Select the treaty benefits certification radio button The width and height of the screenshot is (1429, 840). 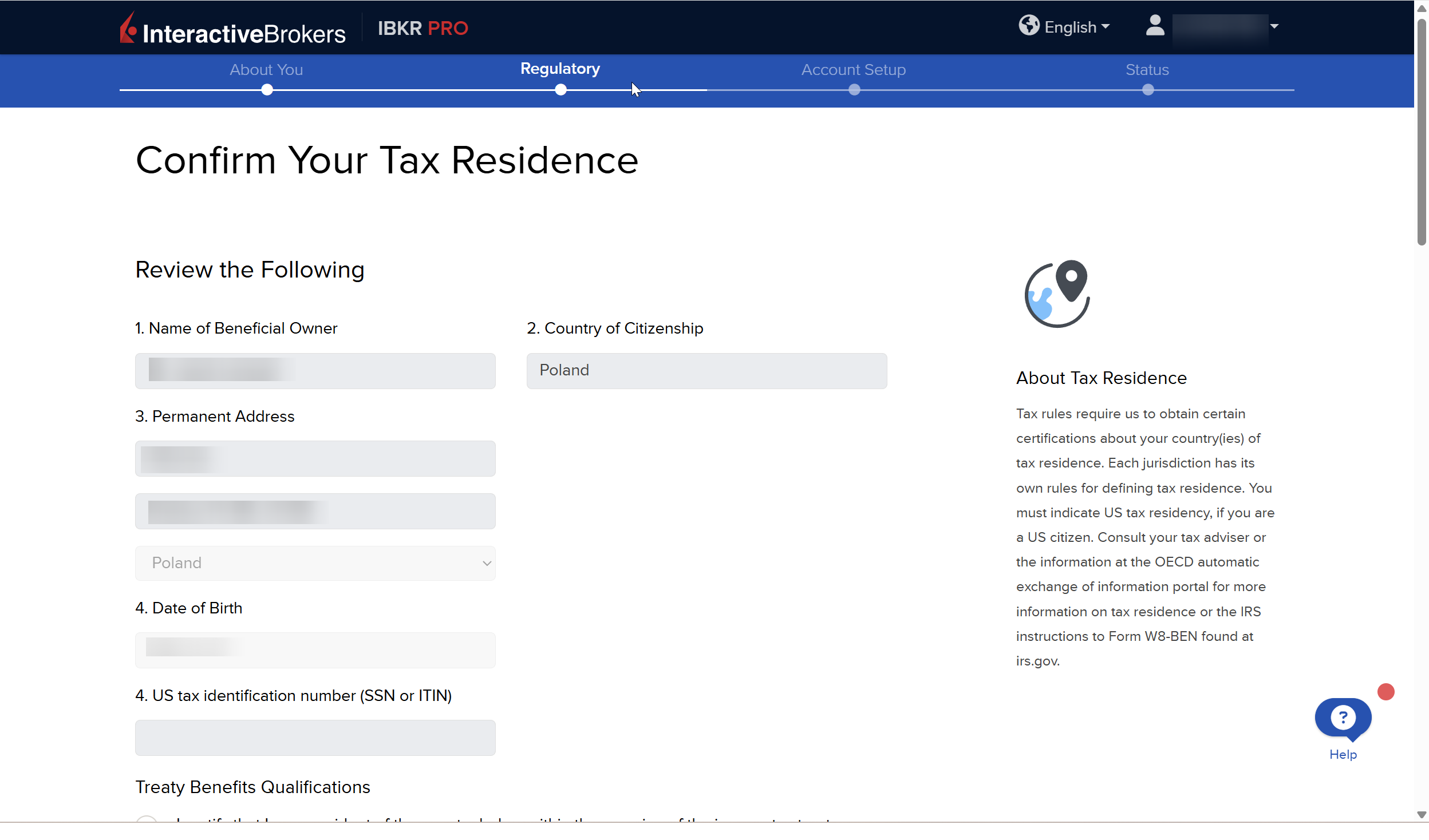point(147,820)
